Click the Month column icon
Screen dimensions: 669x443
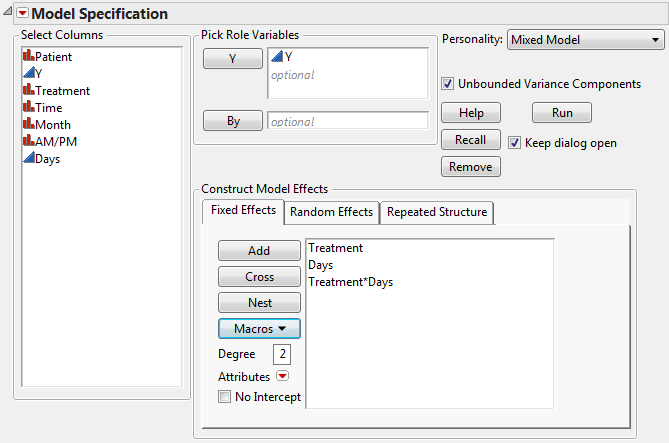[28, 125]
